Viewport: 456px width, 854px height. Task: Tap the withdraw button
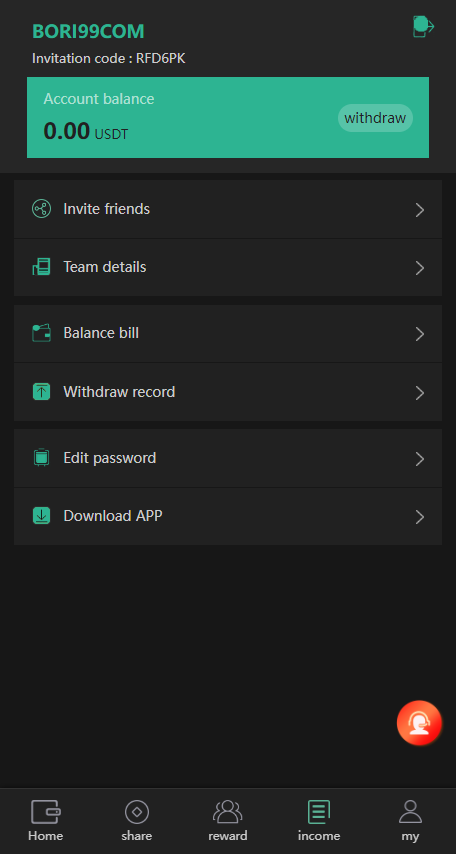pyautogui.click(x=375, y=118)
